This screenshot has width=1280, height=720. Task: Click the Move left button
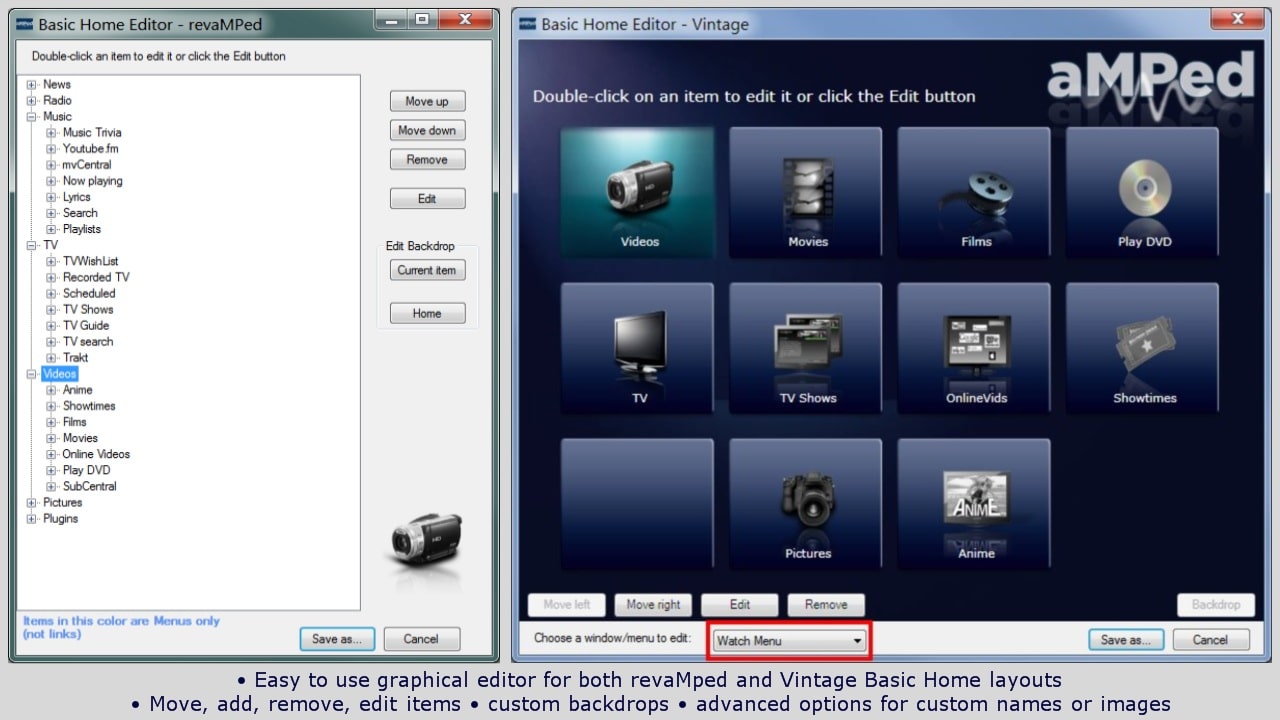click(x=567, y=604)
